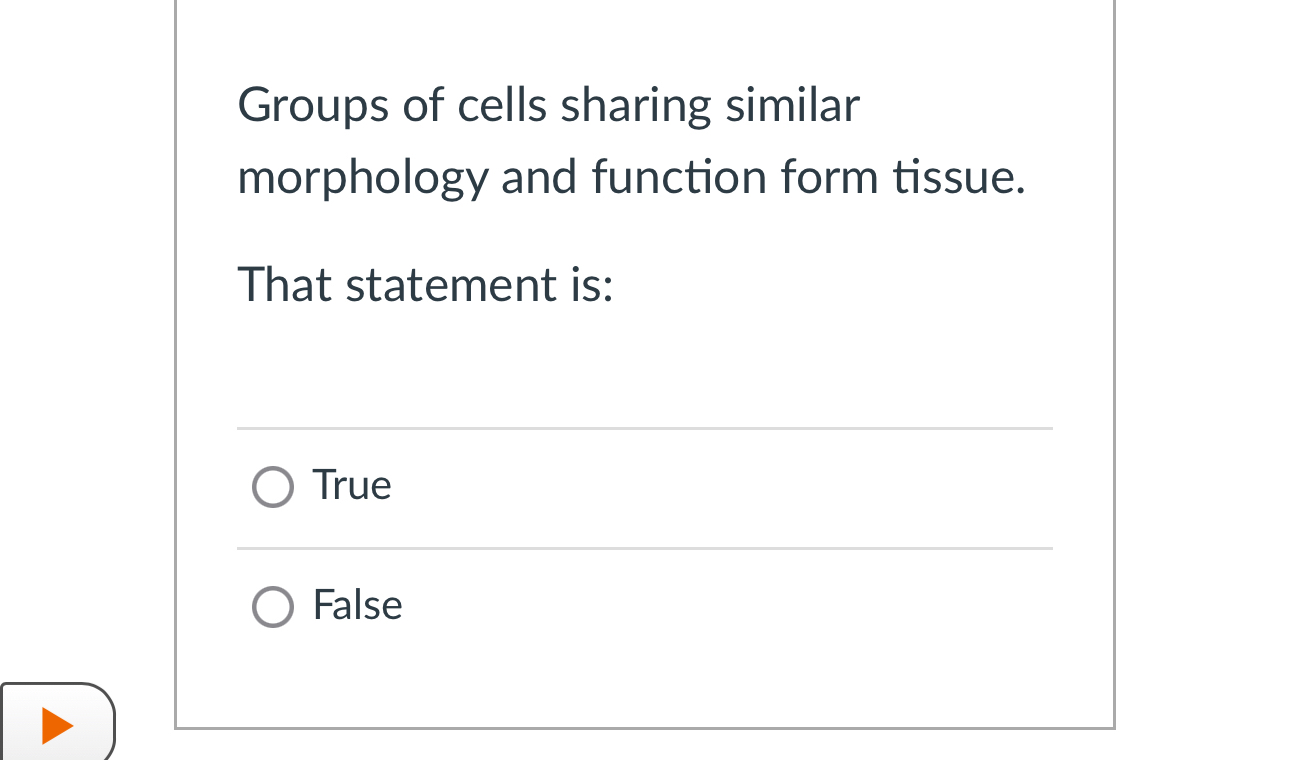Click the 'That statement is:' prompt

click(x=426, y=286)
